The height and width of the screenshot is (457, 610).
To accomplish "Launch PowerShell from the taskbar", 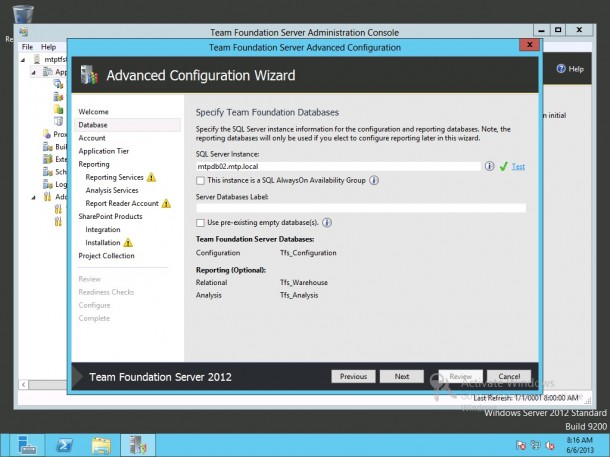I will [x=64, y=445].
